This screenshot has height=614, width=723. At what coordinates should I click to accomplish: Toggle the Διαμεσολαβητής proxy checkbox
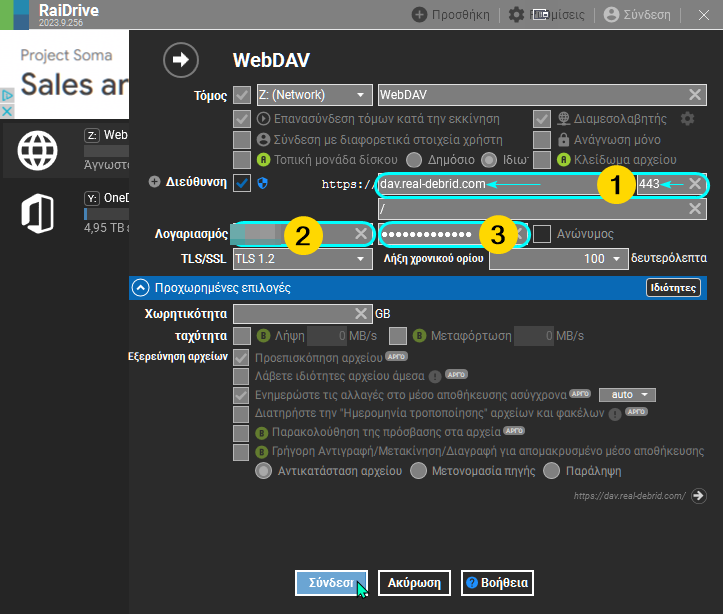(x=542, y=119)
